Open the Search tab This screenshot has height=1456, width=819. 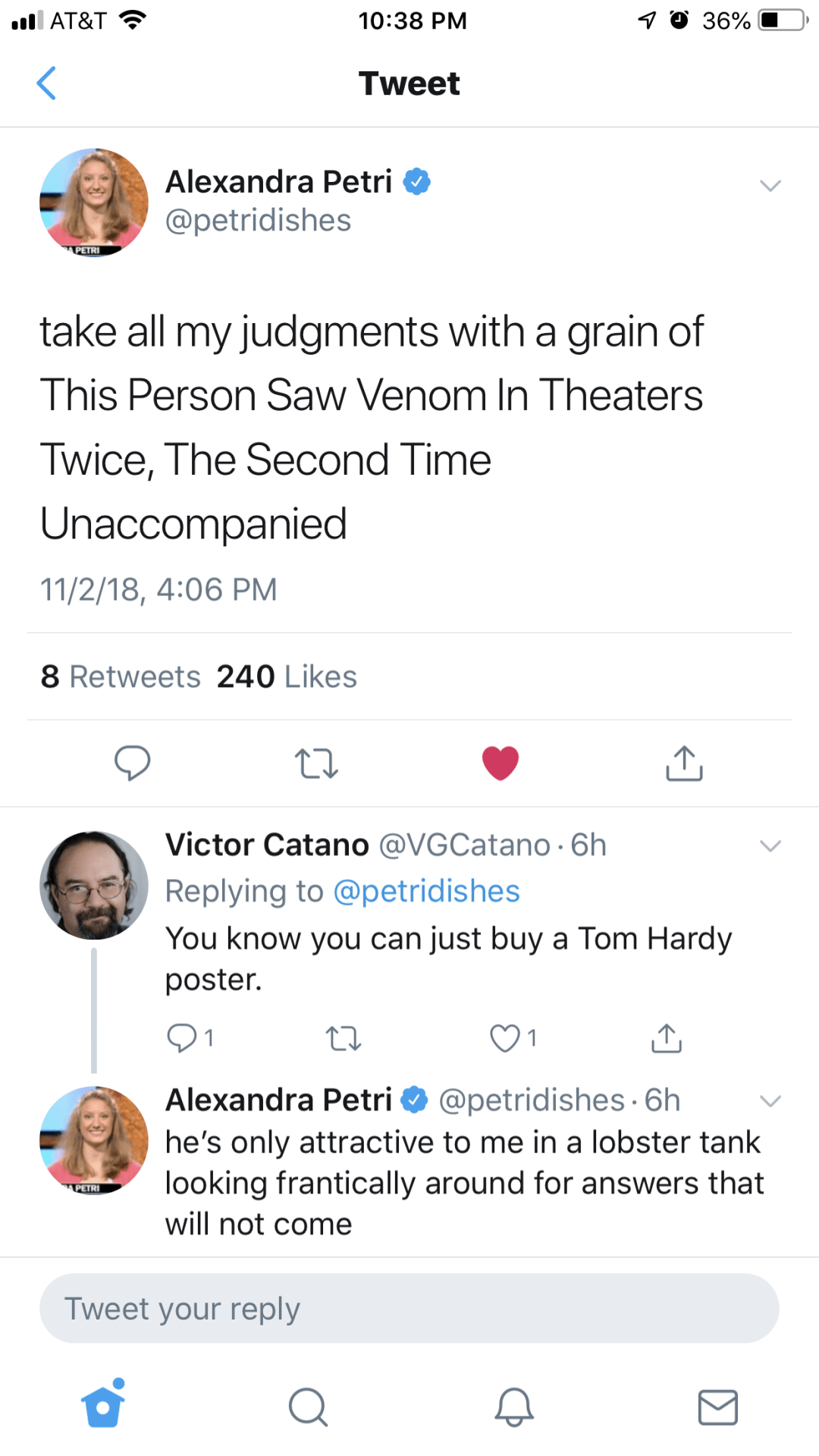[308, 1407]
